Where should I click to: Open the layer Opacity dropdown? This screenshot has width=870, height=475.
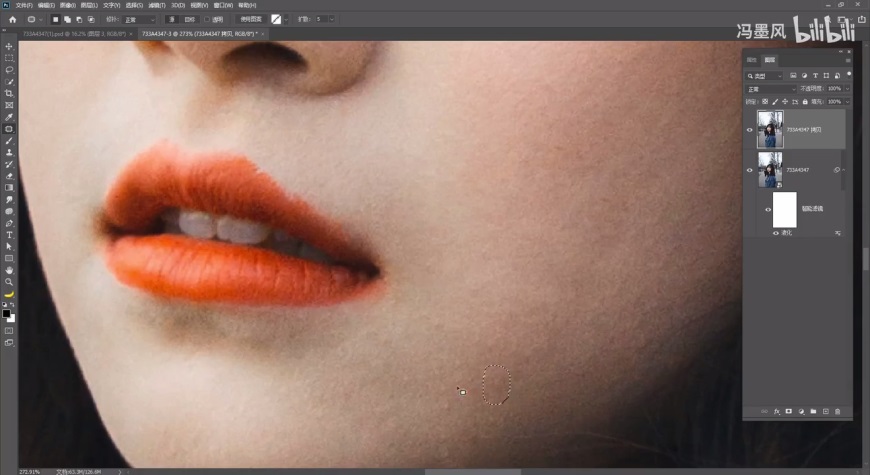(x=847, y=89)
